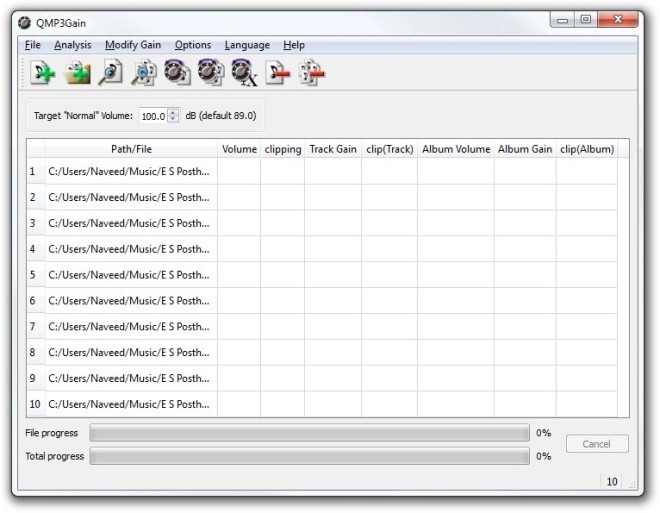Apply Constant Gain using the toolbar icon
660x513 pixels.
tap(244, 74)
